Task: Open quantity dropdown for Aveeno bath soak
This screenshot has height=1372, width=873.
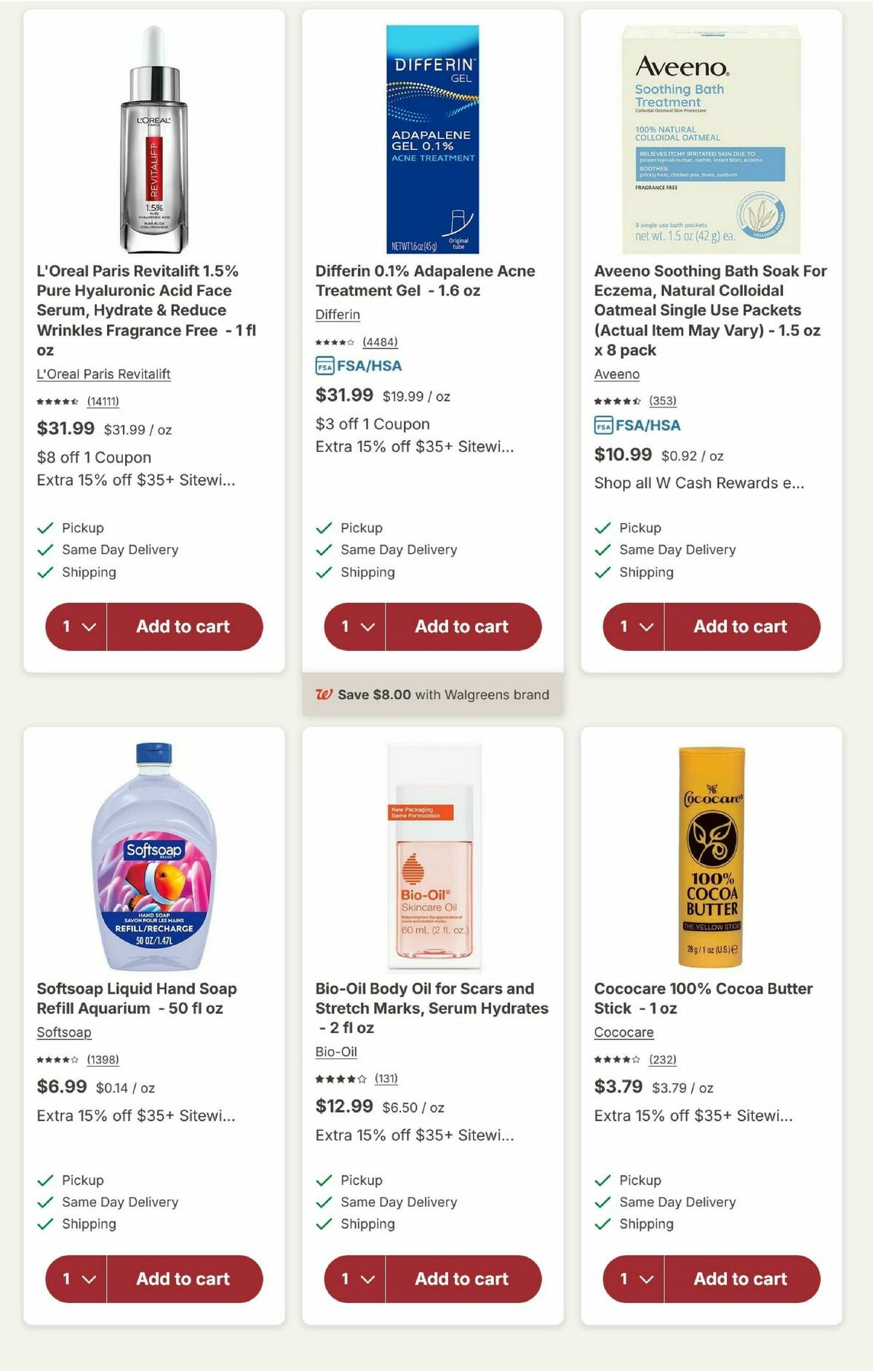Action: 634,626
